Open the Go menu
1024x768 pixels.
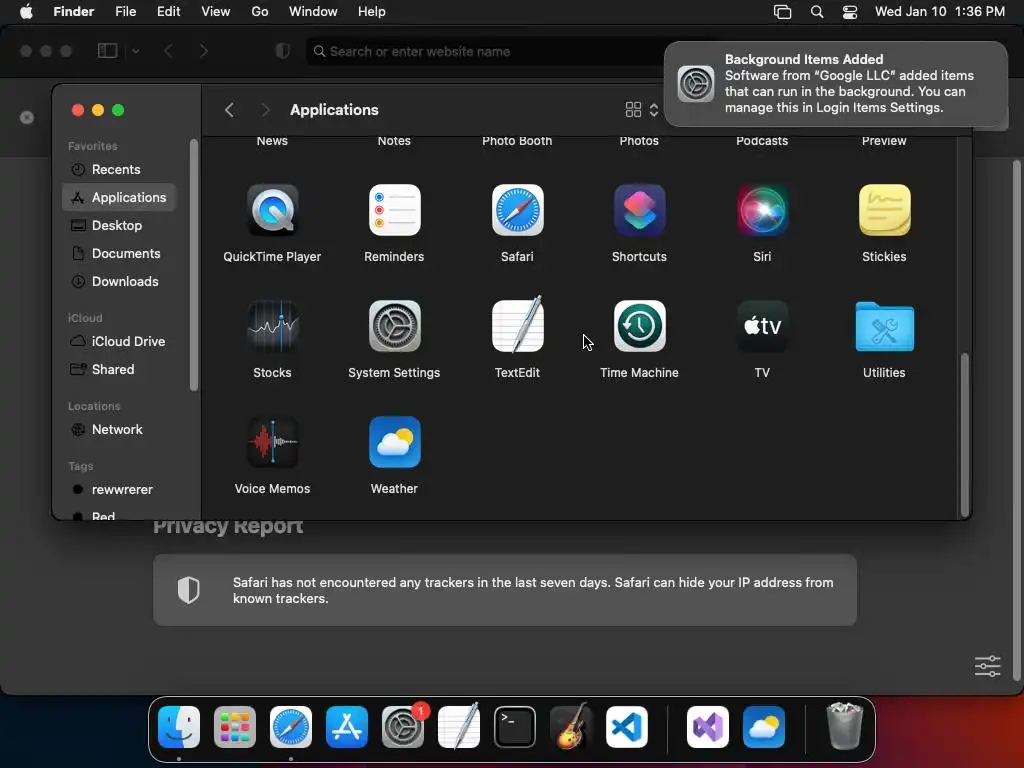click(260, 12)
